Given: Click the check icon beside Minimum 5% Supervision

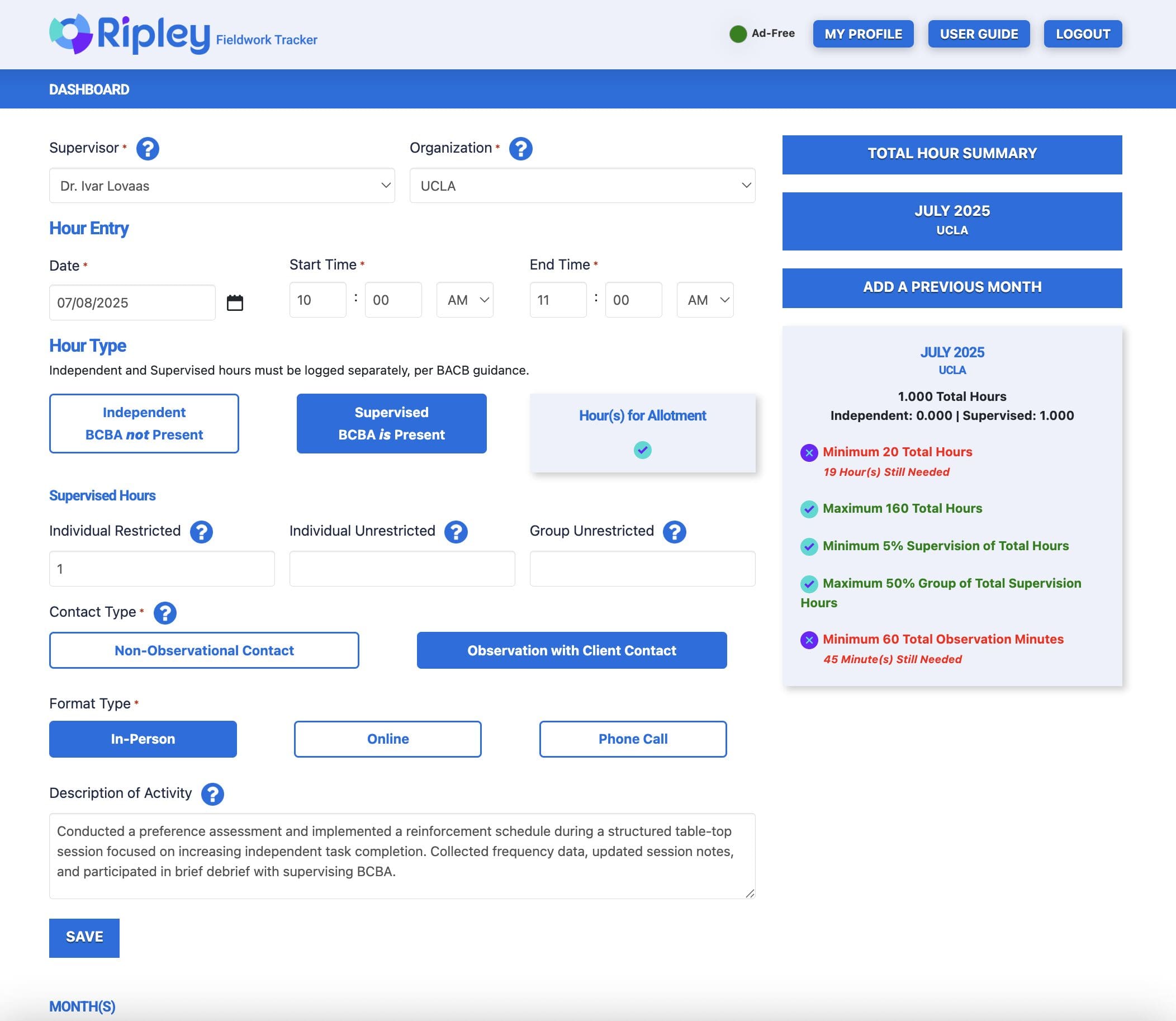Looking at the screenshot, I should [x=809, y=546].
